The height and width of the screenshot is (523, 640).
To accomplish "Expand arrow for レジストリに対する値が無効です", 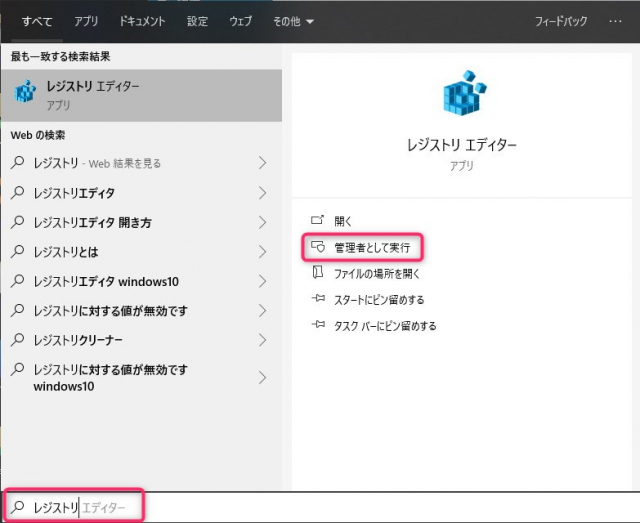I will click(x=262, y=310).
